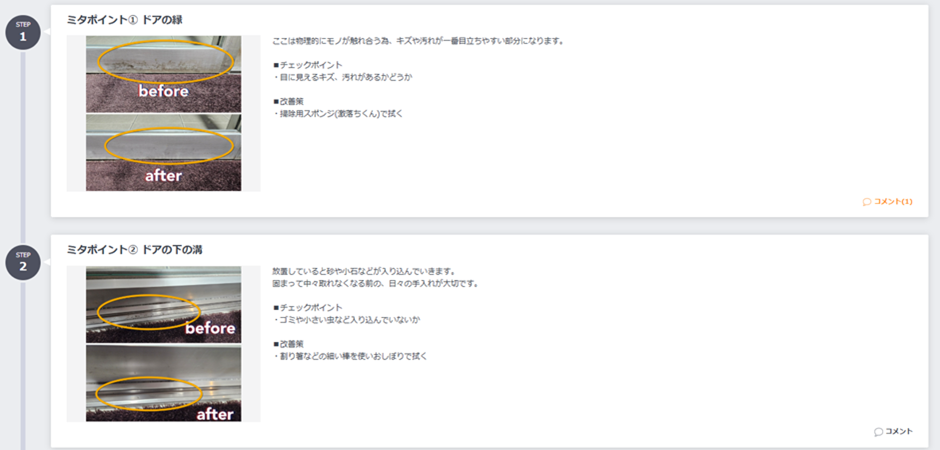The image size is (940, 450).
Task: Open the コメント(1) link in step 1
Action: tap(887, 202)
